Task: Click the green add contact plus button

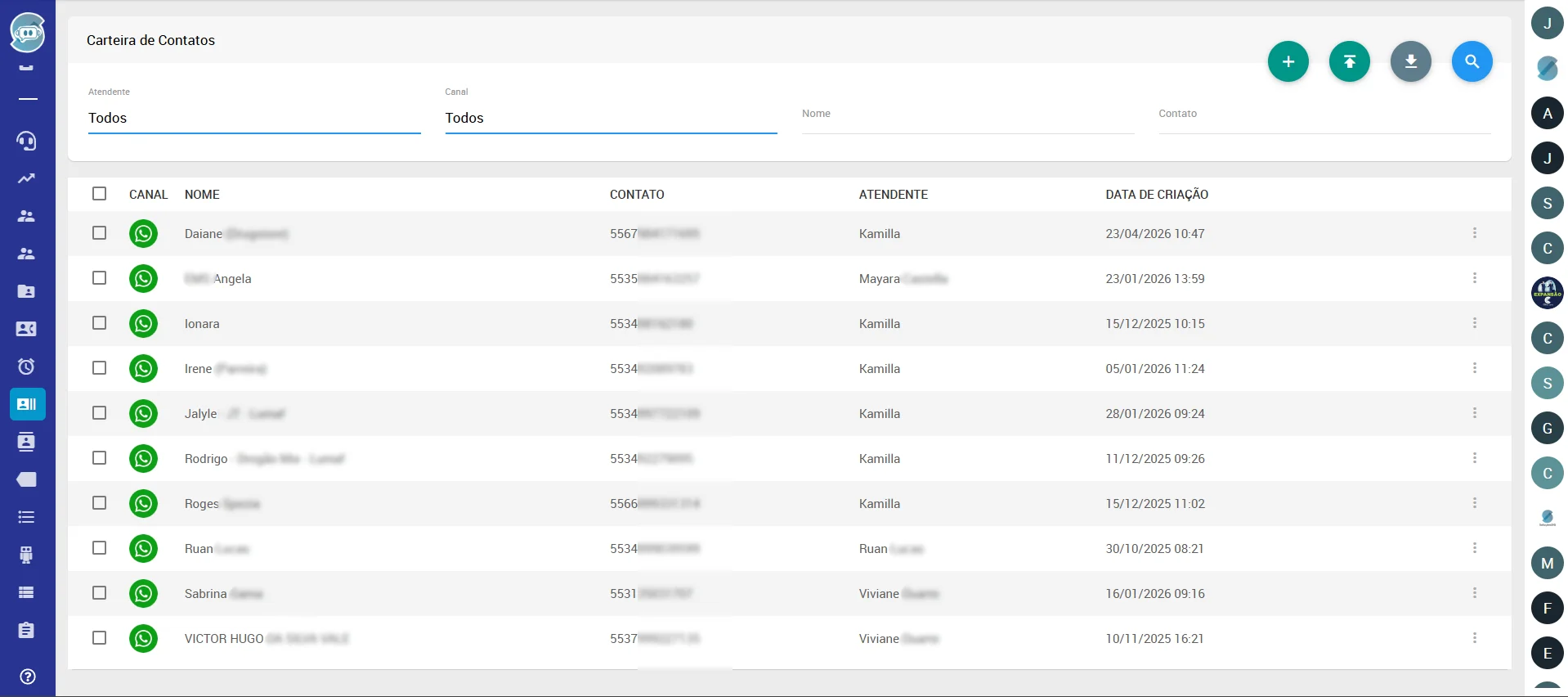Action: (1288, 61)
